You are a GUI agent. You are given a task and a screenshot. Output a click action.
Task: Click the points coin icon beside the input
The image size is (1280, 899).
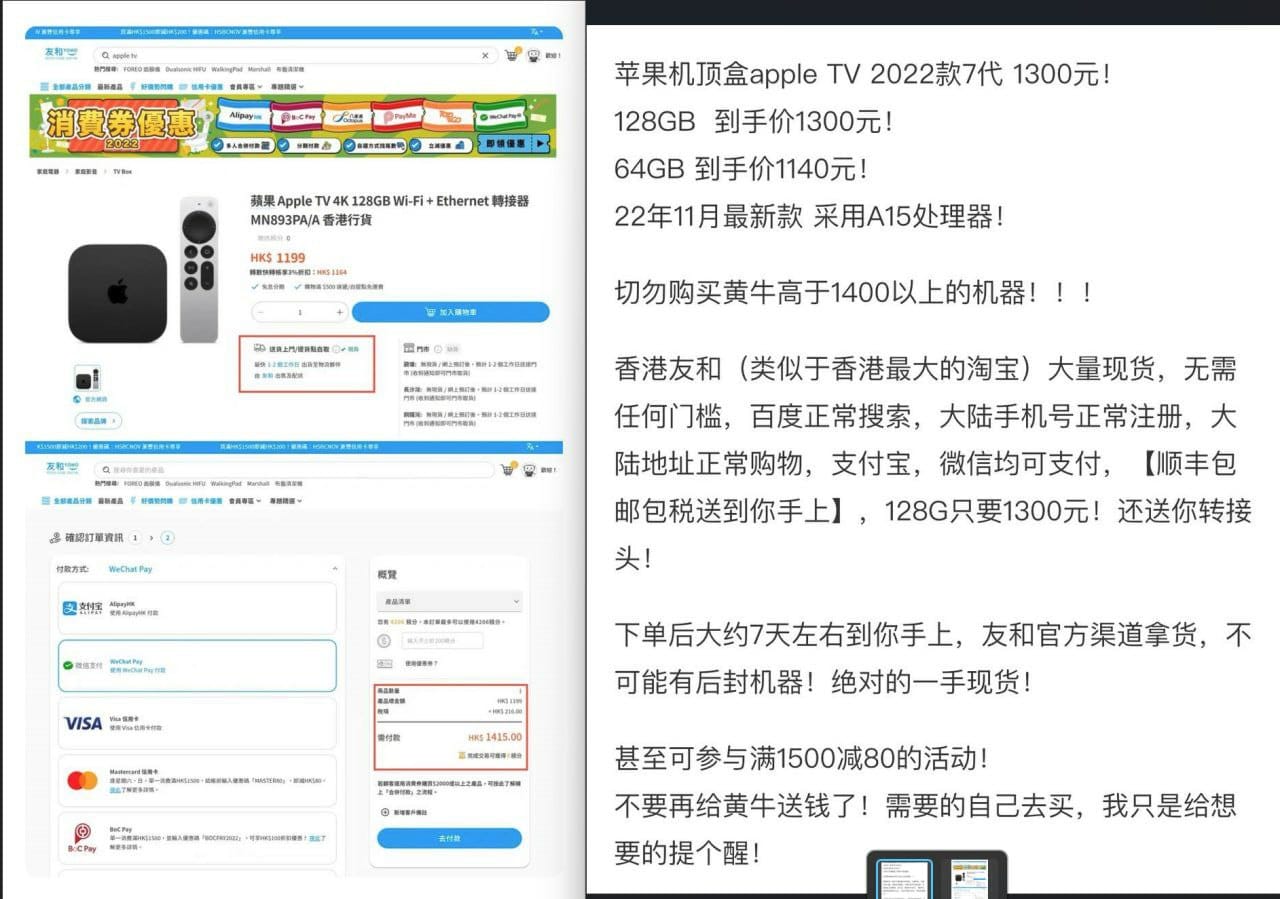click(384, 640)
